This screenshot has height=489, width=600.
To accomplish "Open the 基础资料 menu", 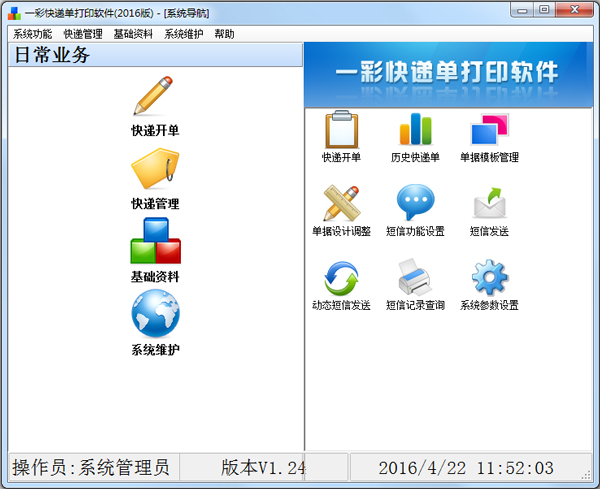I will 133,34.
